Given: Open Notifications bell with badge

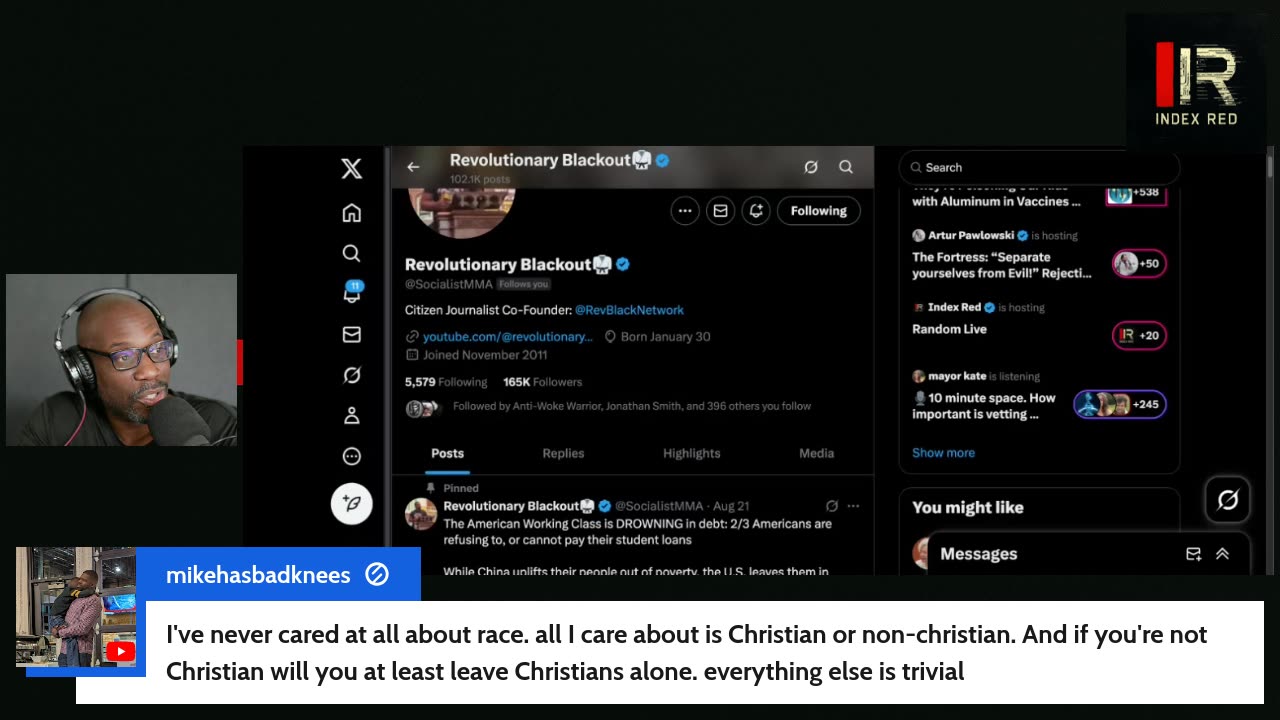Looking at the screenshot, I should (x=352, y=293).
